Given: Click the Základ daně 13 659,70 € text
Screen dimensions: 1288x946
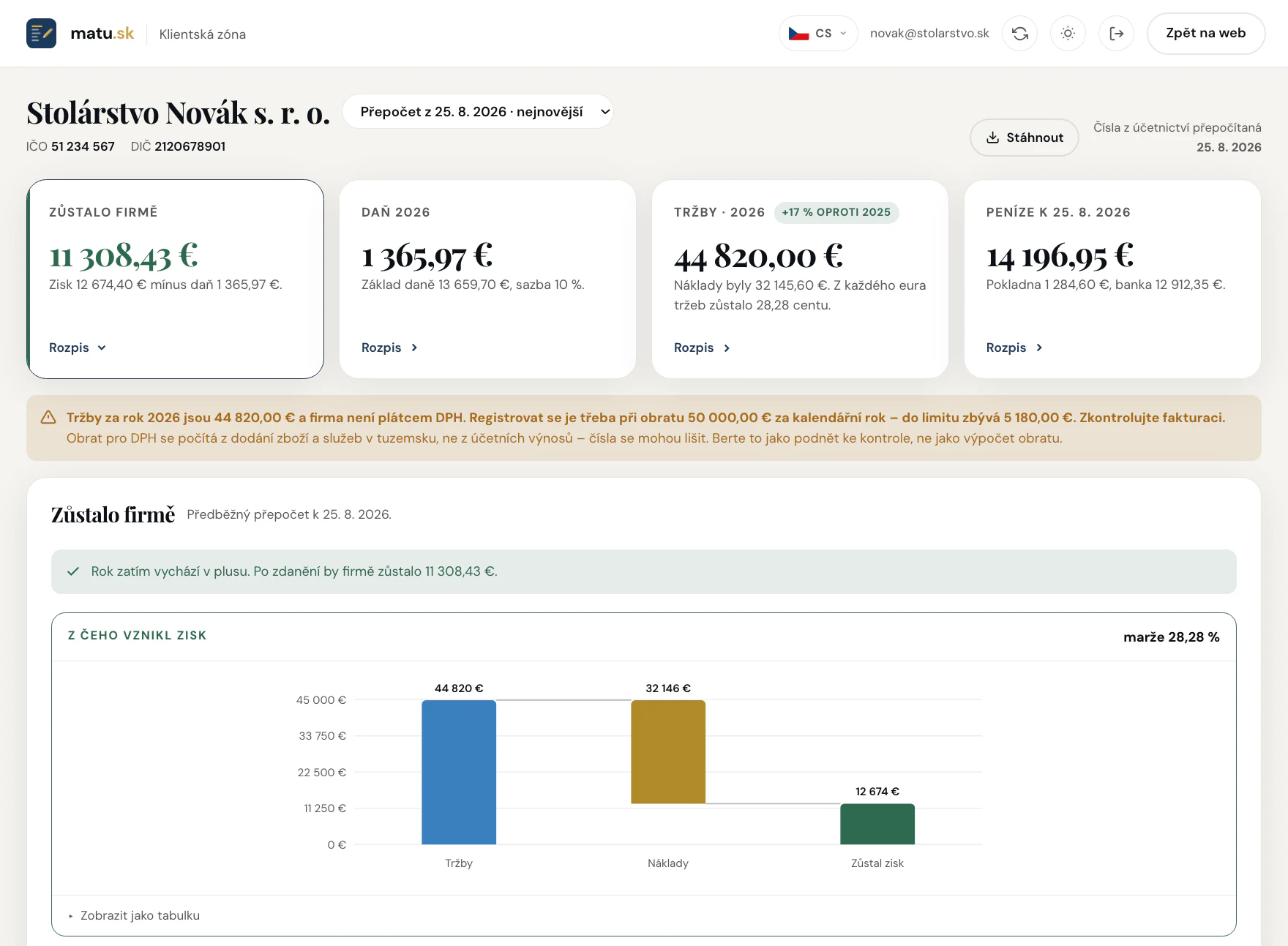Looking at the screenshot, I should (473, 285).
